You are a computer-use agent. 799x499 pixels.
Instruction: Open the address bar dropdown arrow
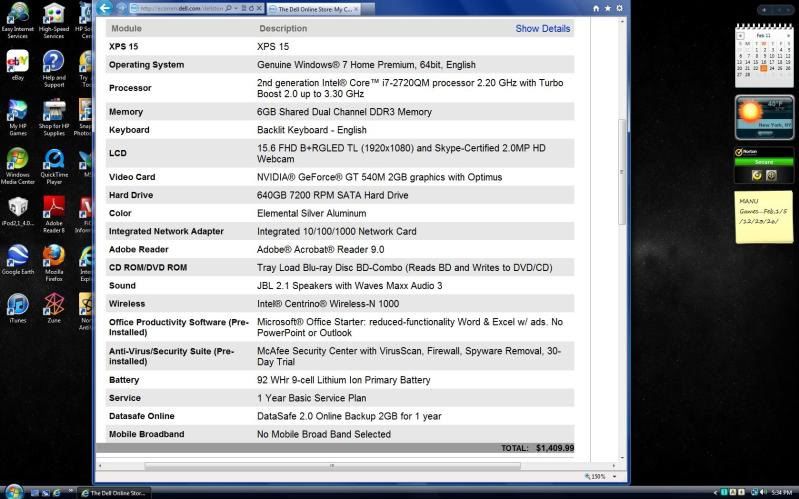[x=236, y=9]
